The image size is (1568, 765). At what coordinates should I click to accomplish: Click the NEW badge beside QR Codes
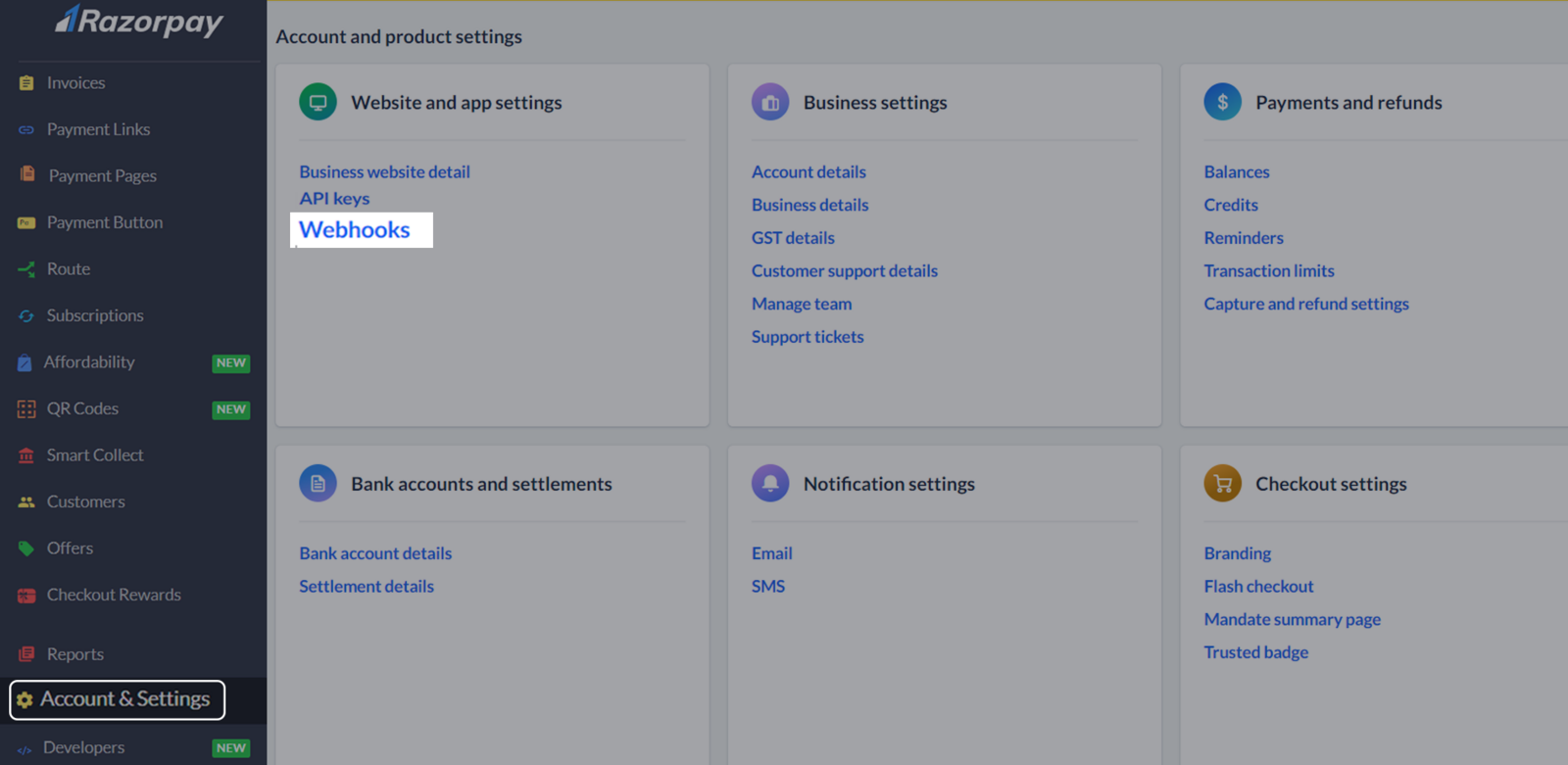(x=231, y=409)
